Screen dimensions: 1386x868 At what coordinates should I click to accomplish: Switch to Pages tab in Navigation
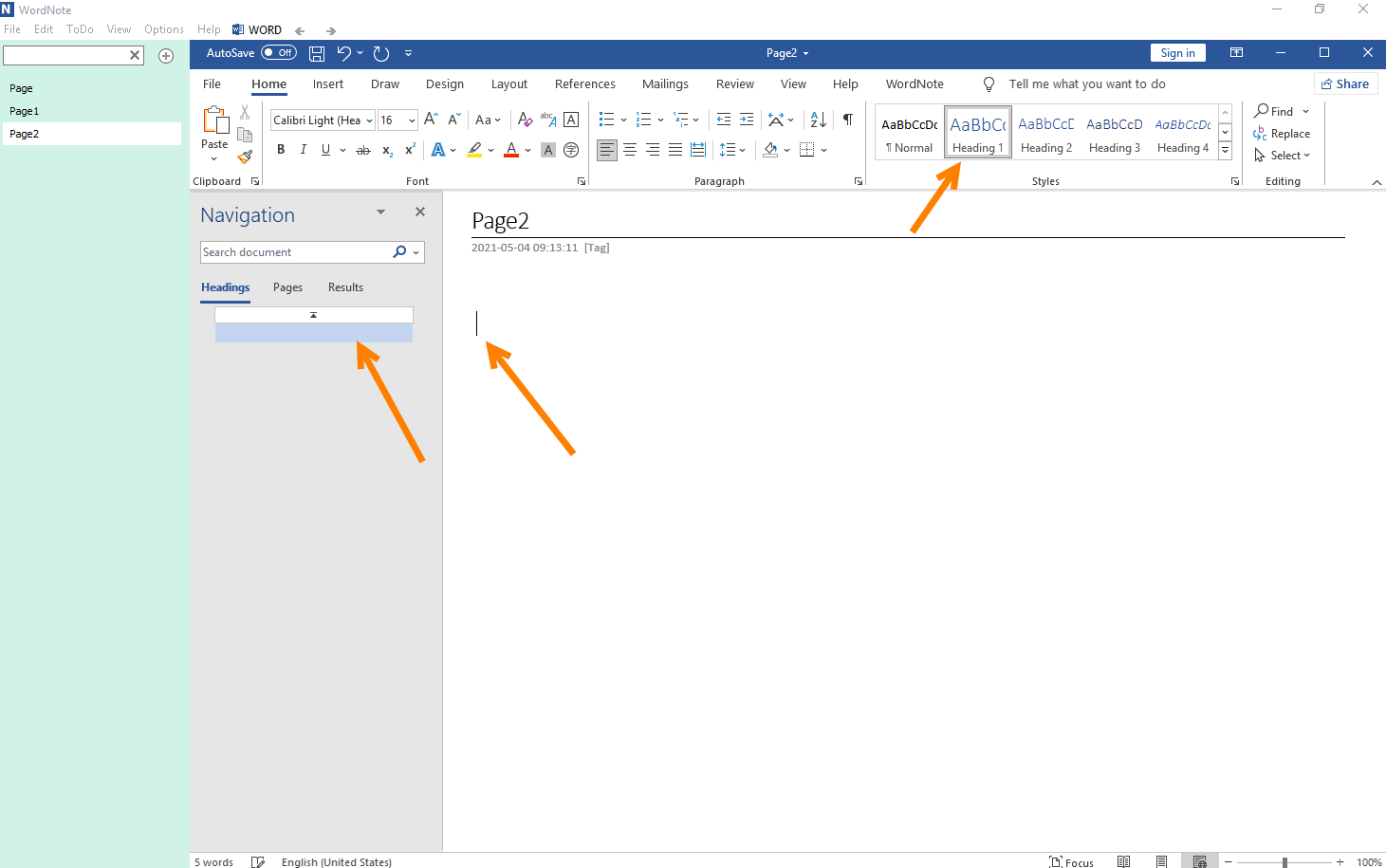tap(287, 287)
